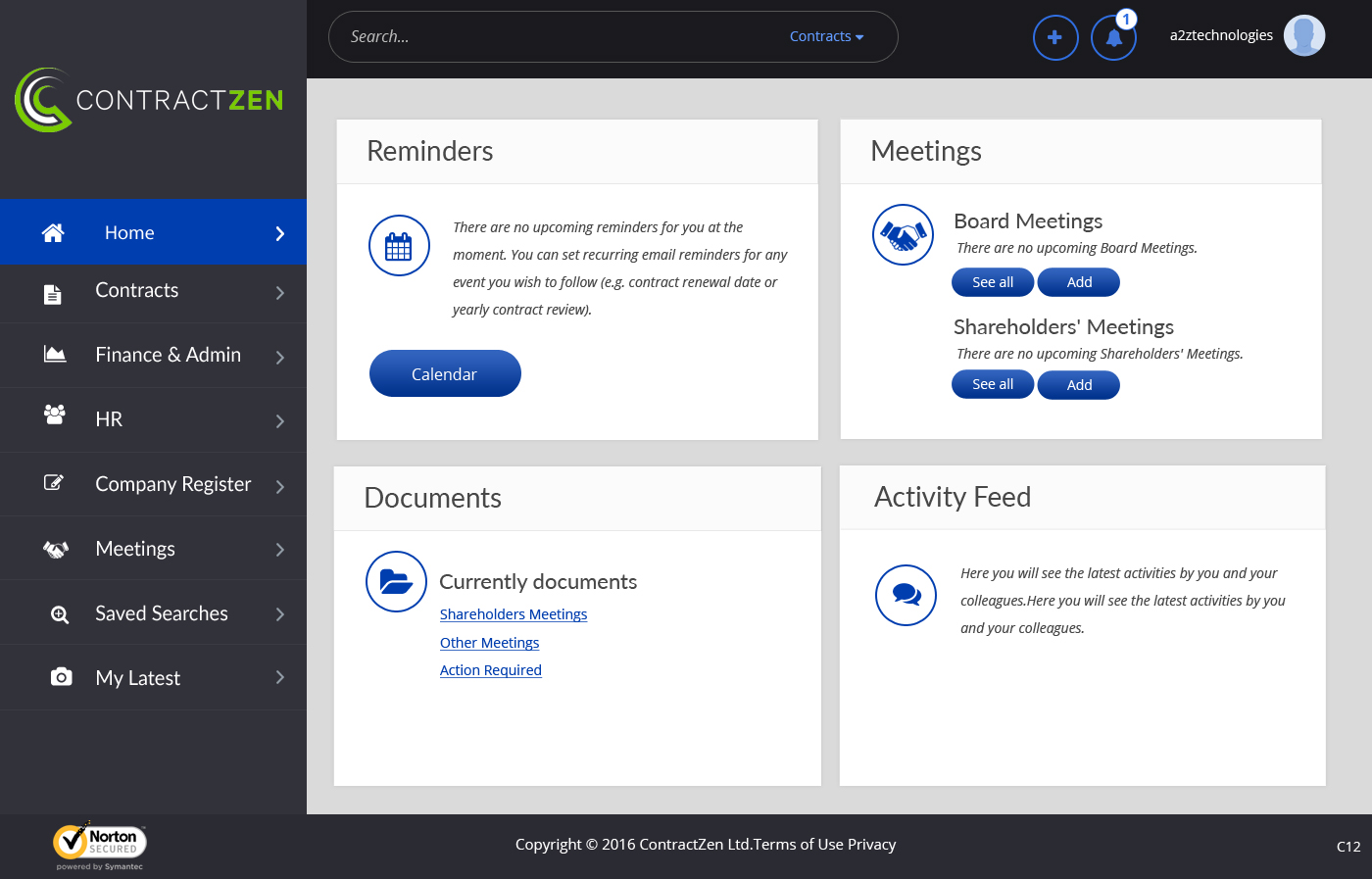Click Add under Board Meetings
The image size is (1372, 879).
point(1078,282)
